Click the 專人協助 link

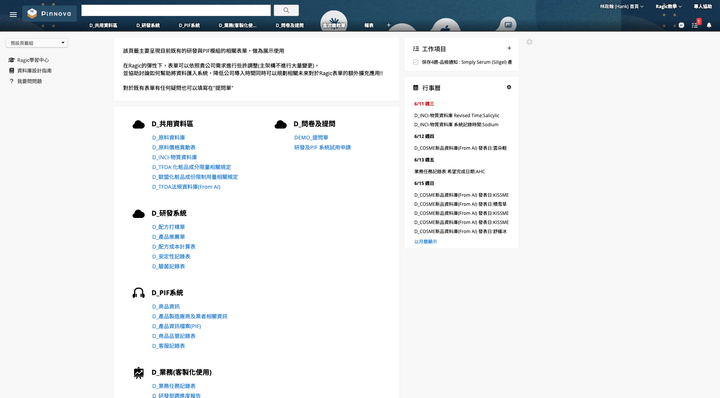(703, 6)
